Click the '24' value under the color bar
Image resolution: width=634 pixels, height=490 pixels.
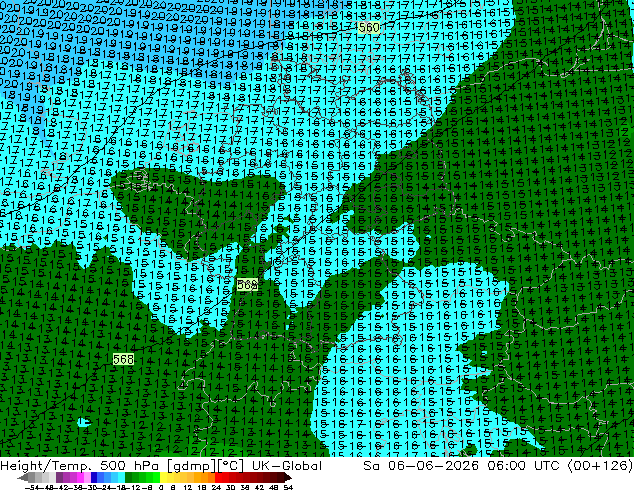[216, 487]
